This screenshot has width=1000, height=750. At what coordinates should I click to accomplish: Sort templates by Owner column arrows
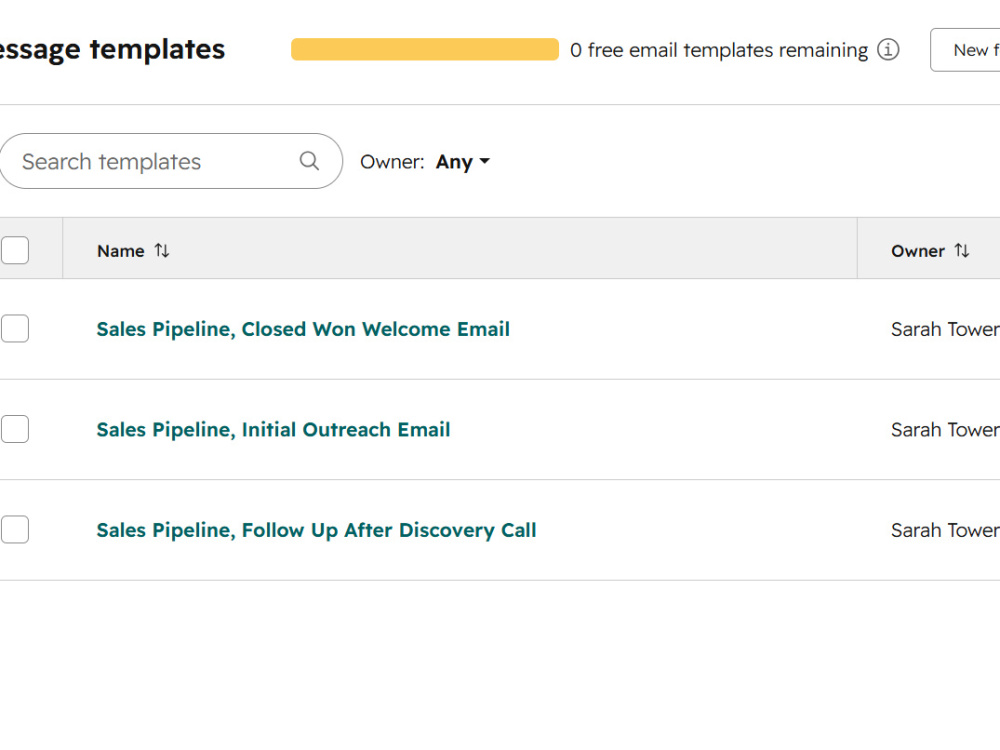[962, 251]
